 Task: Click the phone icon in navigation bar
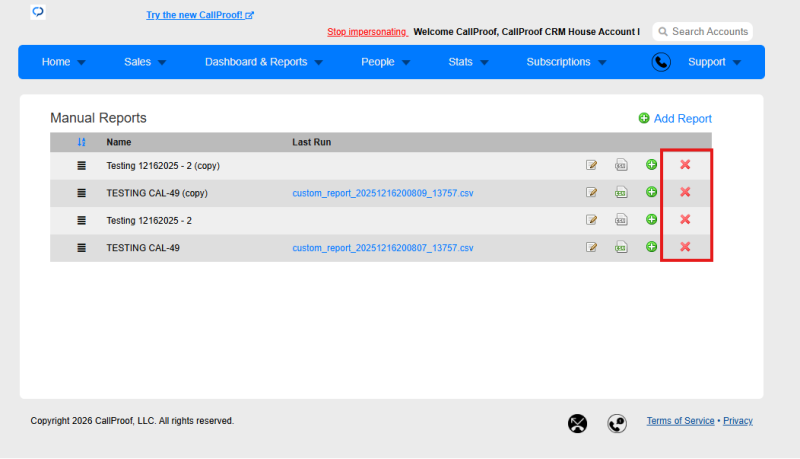click(661, 62)
